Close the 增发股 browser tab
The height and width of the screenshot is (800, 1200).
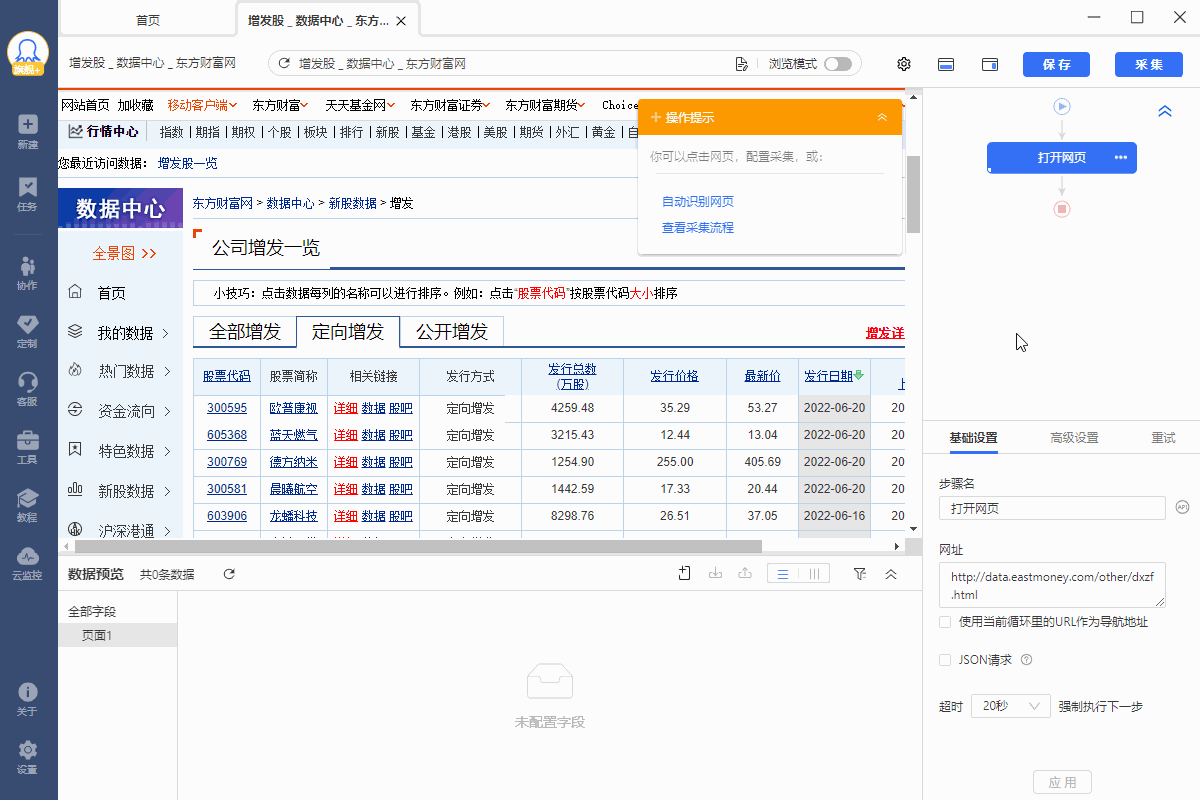pos(401,21)
